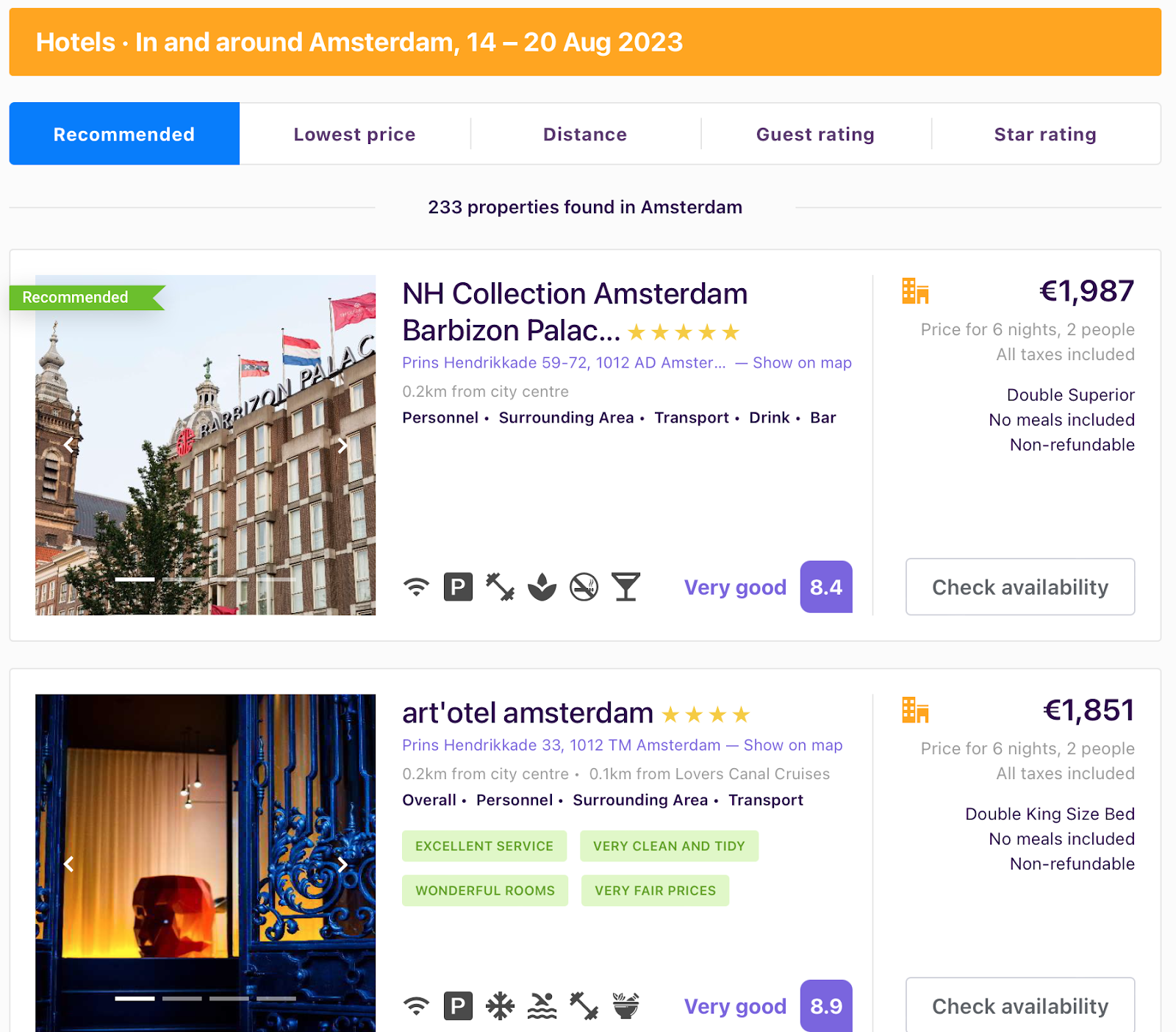Show previous photo of NH Collection hotel

tap(68, 445)
